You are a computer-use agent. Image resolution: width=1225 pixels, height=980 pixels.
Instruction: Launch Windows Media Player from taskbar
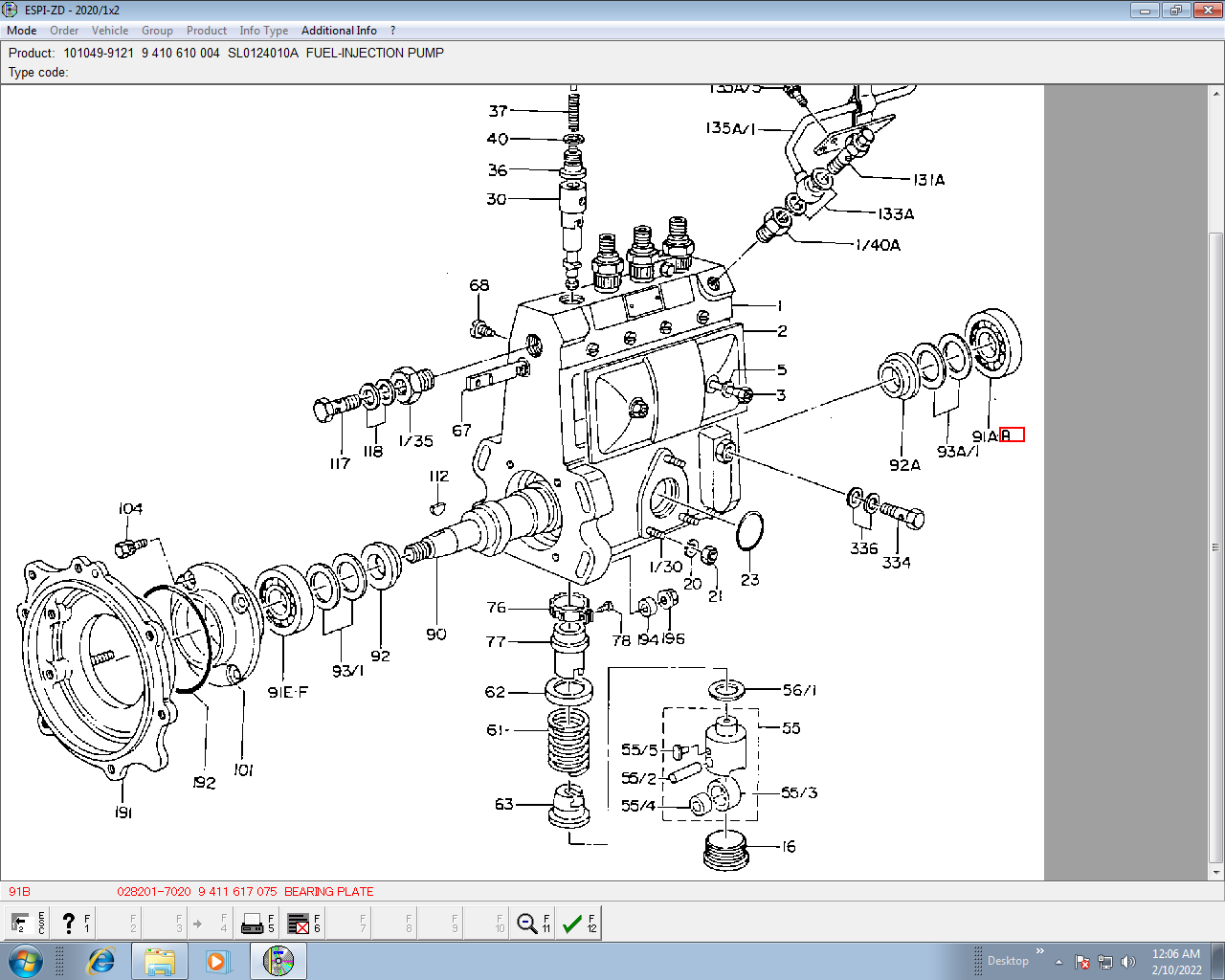point(217,961)
